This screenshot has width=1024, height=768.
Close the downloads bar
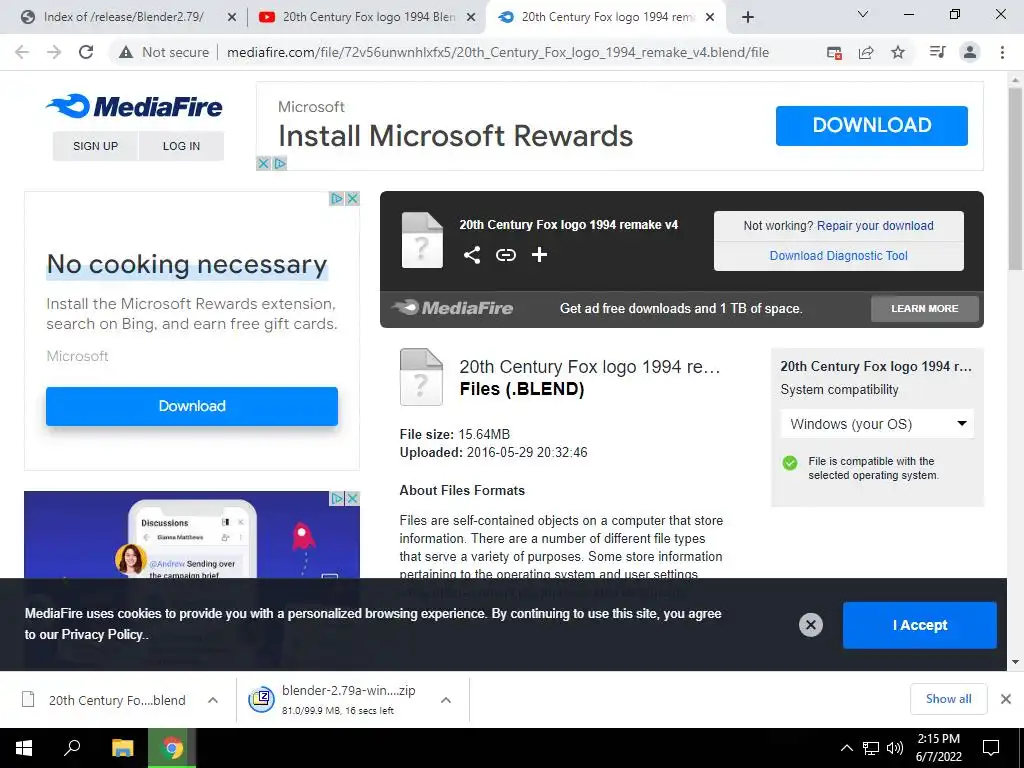tap(1006, 699)
